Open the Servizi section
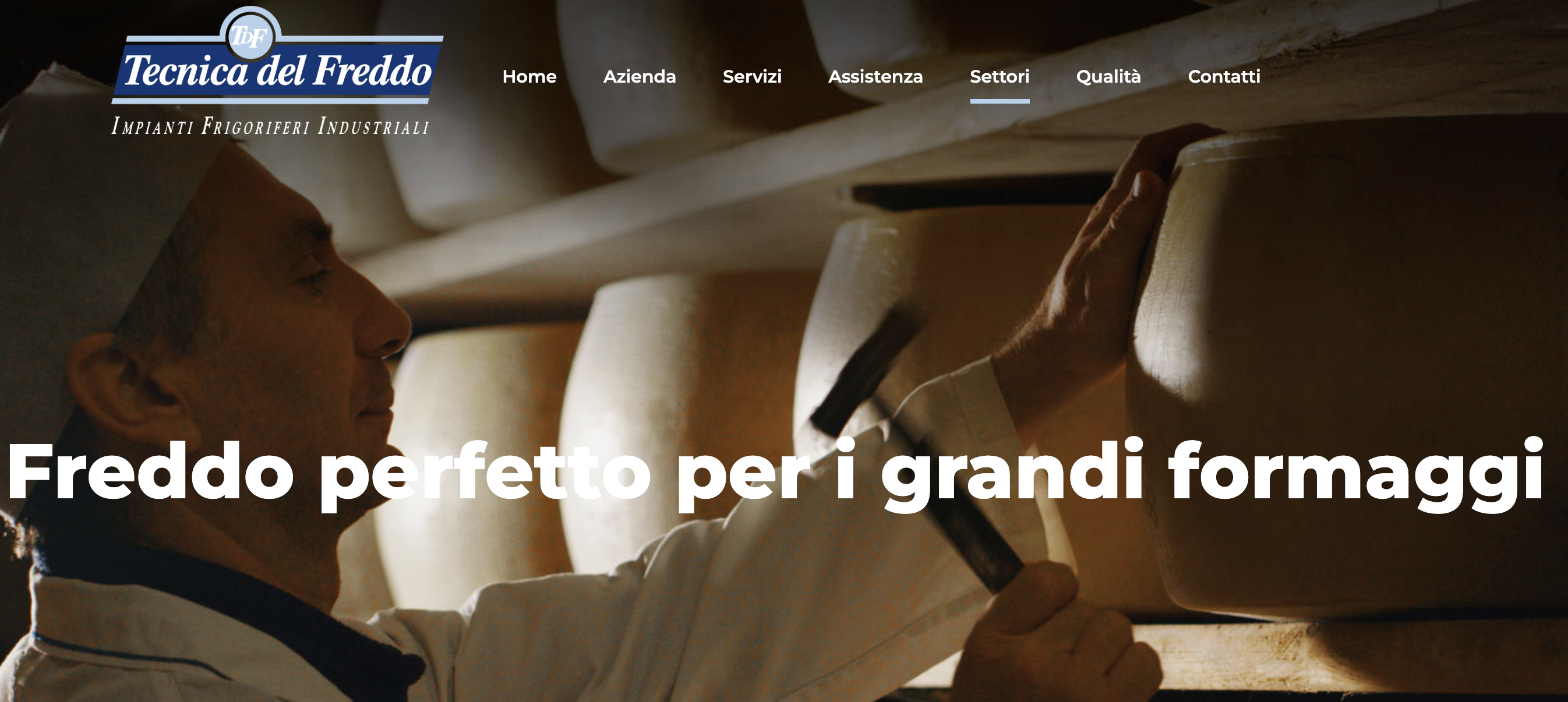The image size is (1568, 702). pos(752,77)
